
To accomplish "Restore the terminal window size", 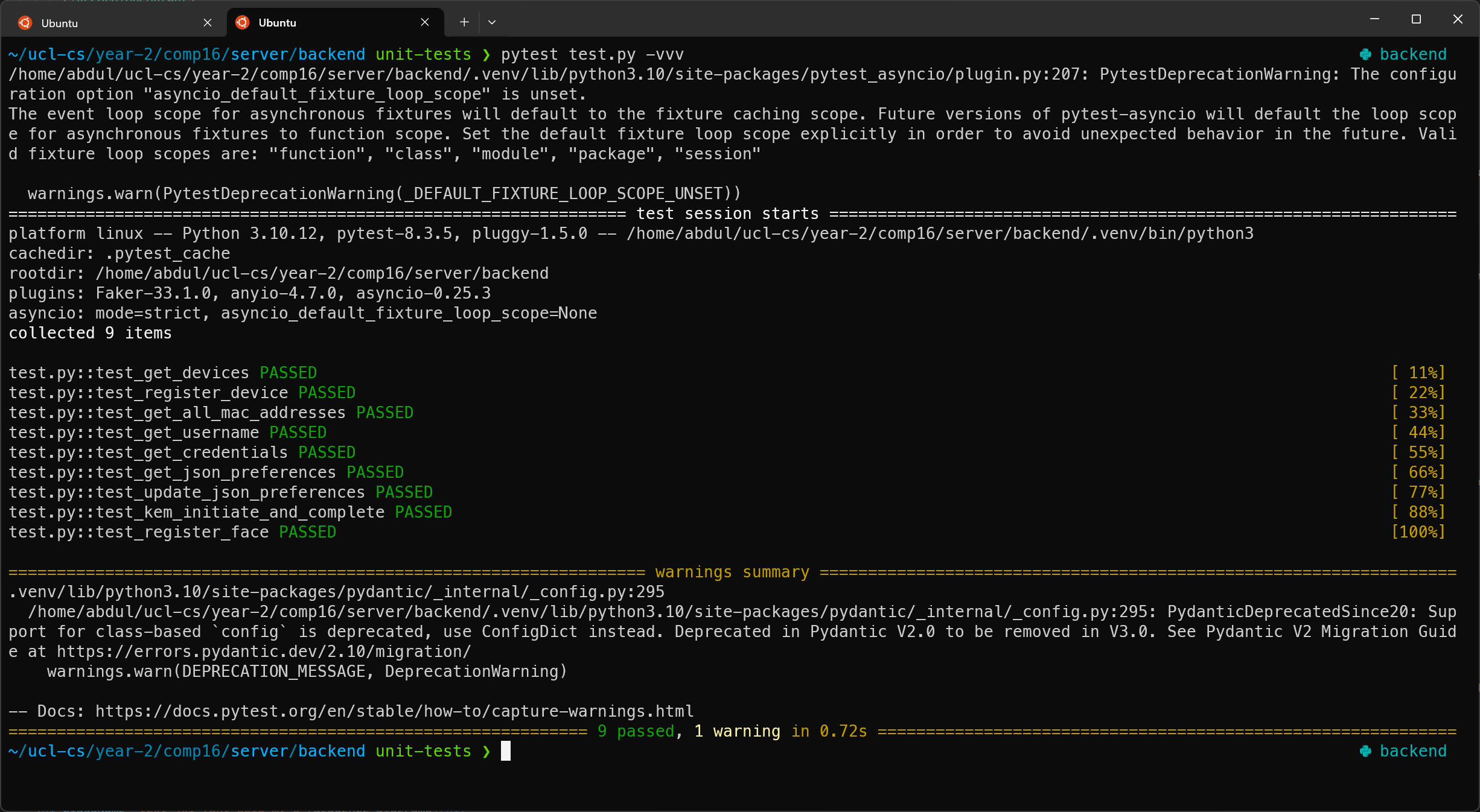I will 1417,19.
